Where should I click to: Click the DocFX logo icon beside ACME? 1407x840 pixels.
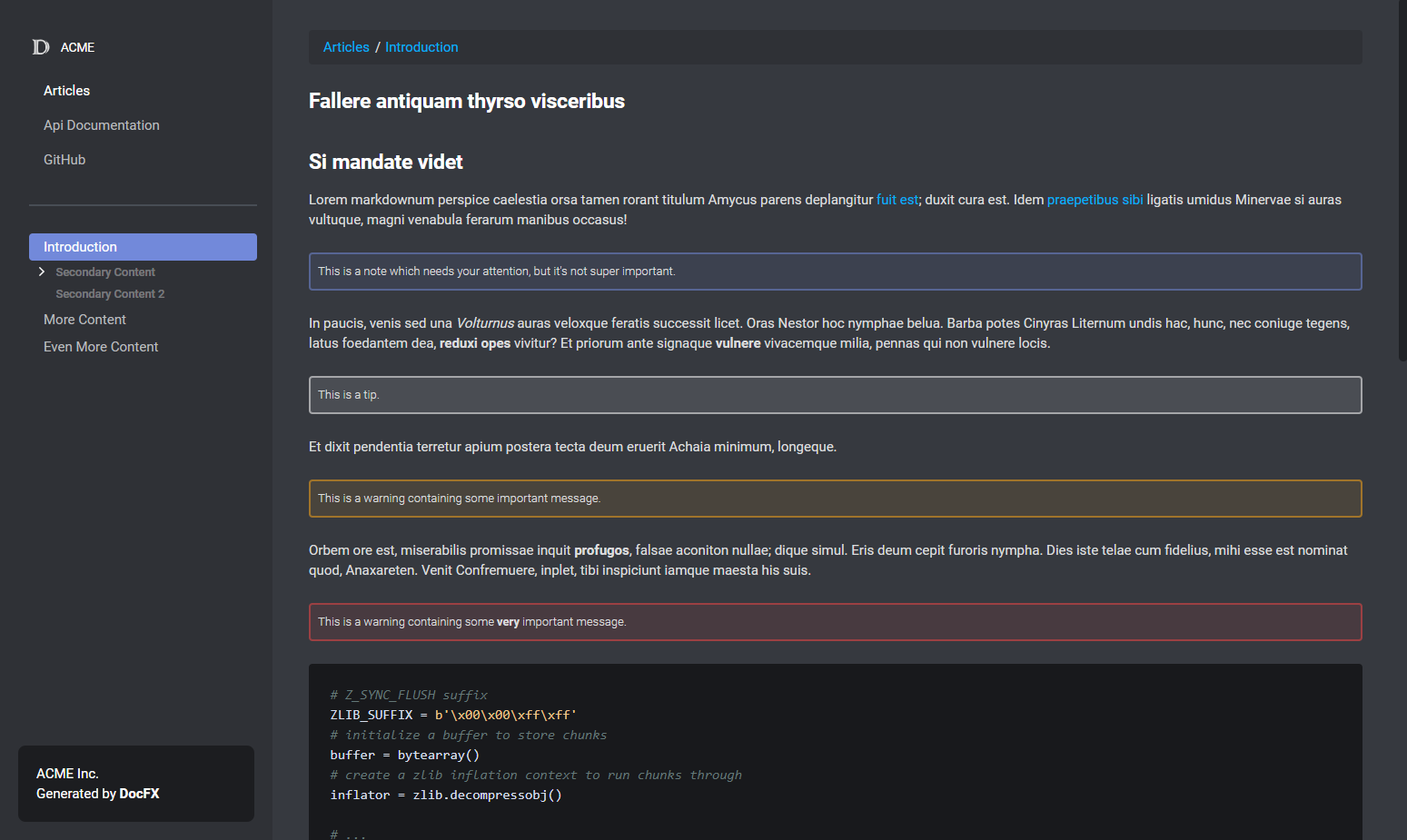tap(41, 47)
